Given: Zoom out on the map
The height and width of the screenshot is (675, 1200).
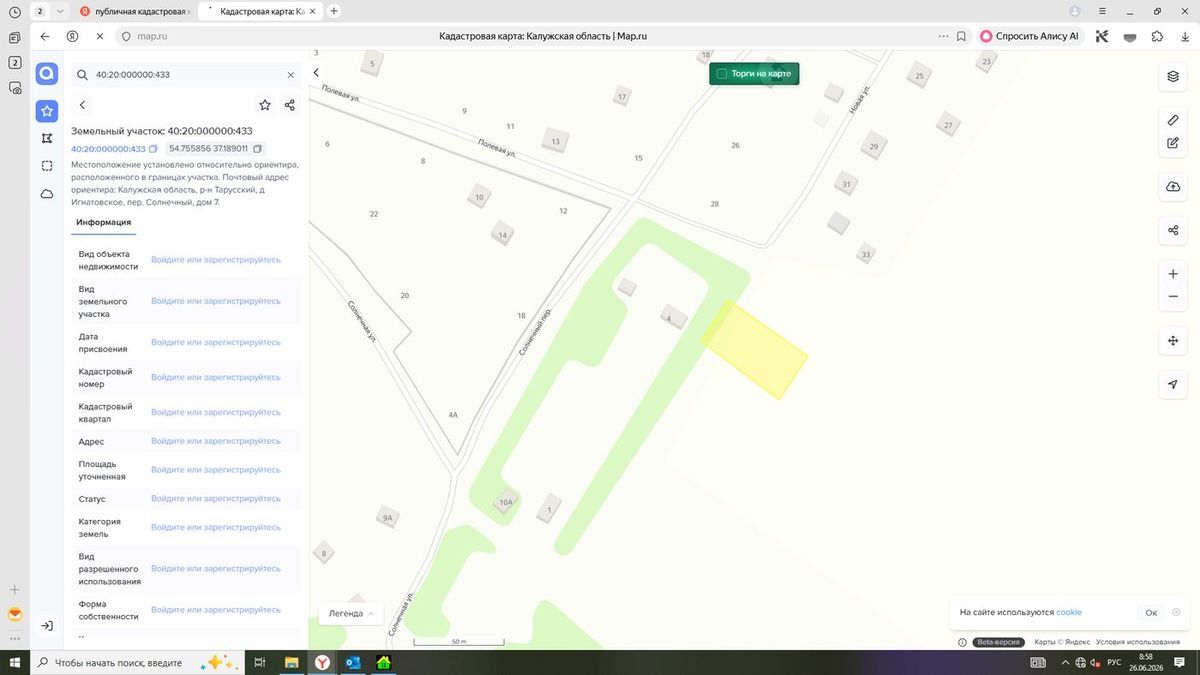Looking at the screenshot, I should pos(1173,297).
